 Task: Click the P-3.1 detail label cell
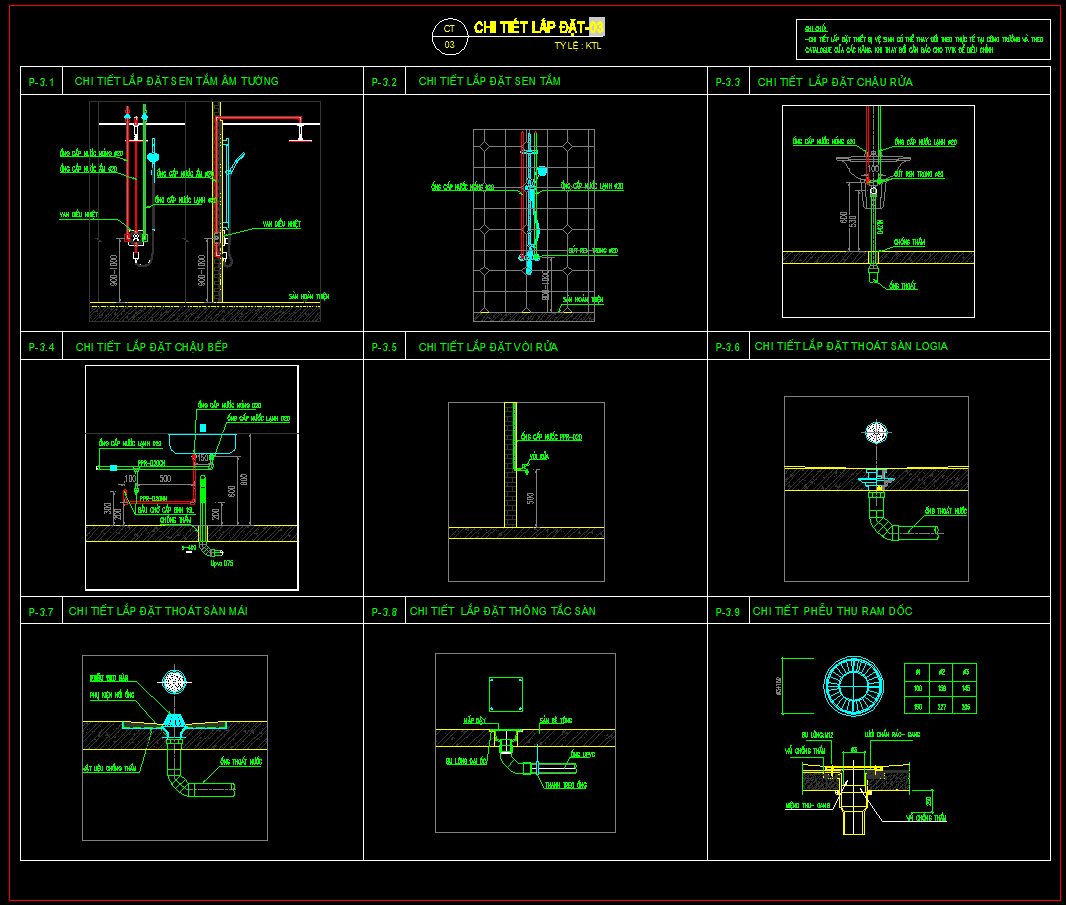coord(41,82)
